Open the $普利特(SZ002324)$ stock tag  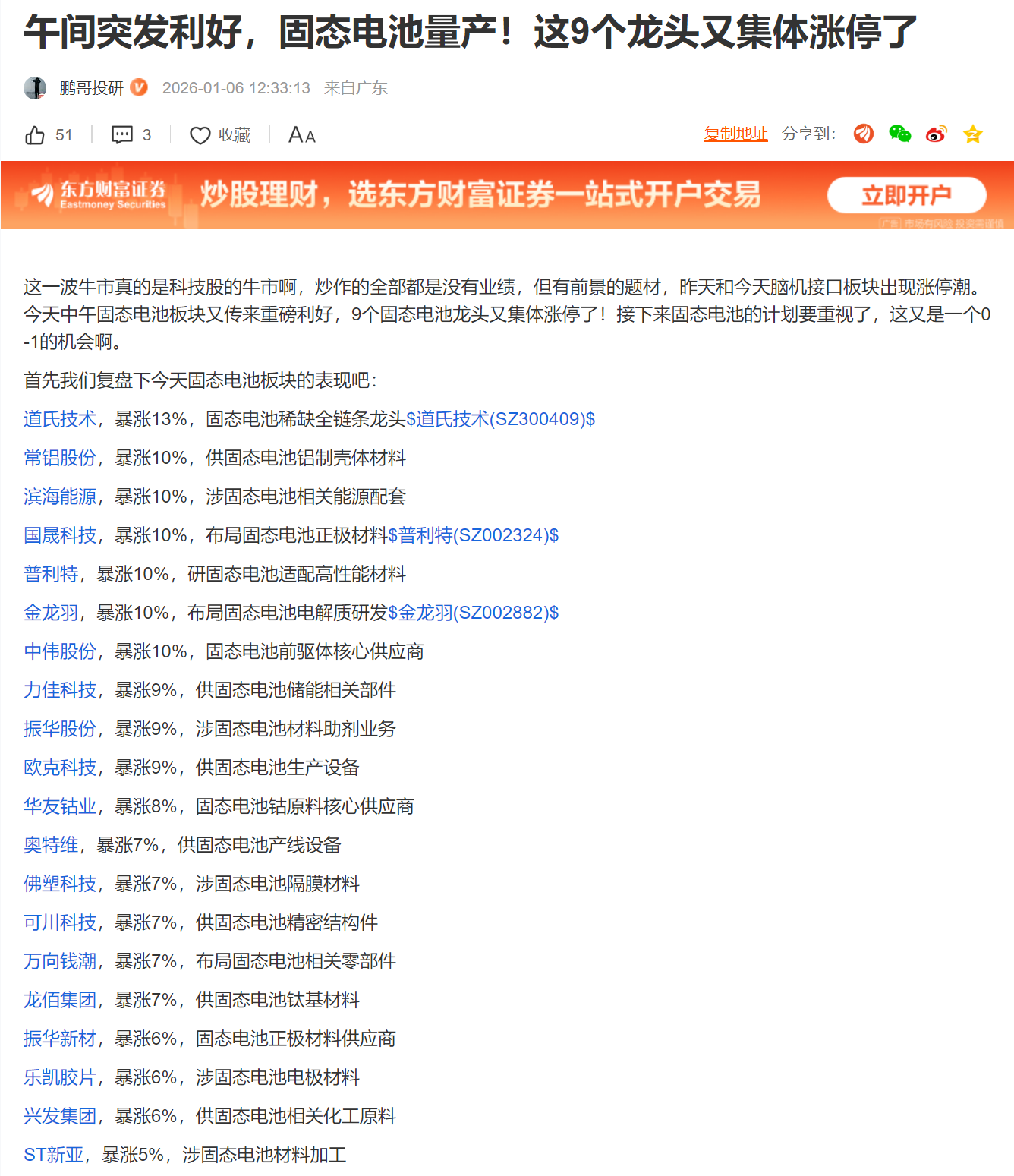click(474, 535)
